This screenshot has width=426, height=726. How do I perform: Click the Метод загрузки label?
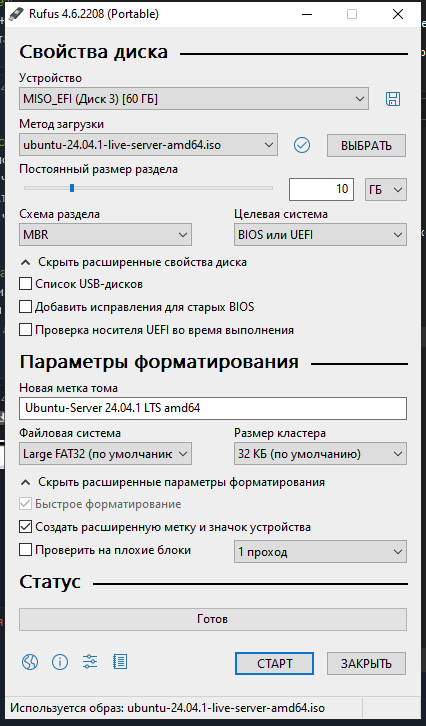[62, 124]
